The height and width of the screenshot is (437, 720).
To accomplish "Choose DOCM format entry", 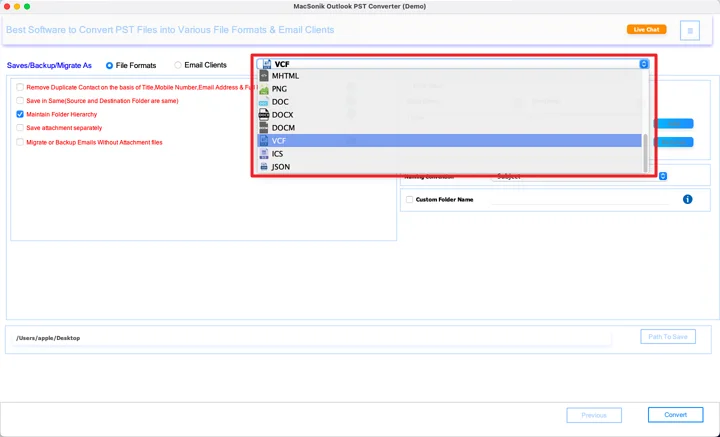I will click(450, 128).
